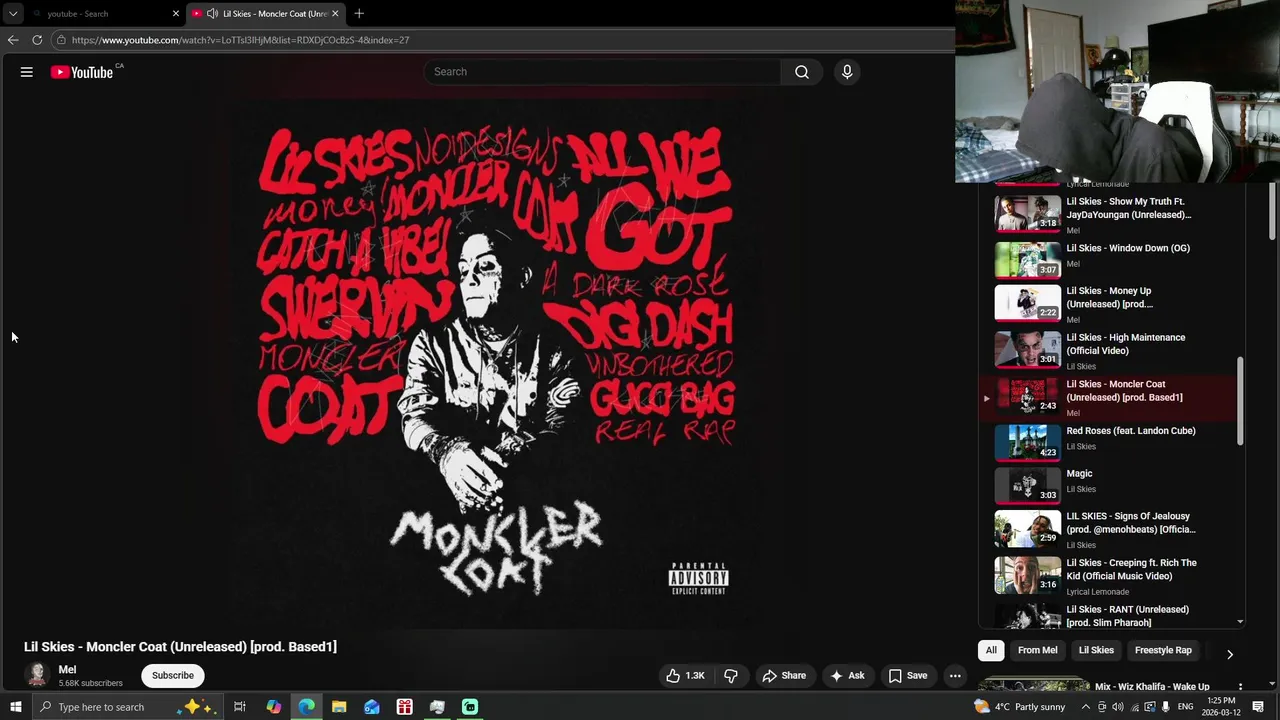Show hidden system tray icons
Screen dimensions: 1280x720
[1086, 707]
